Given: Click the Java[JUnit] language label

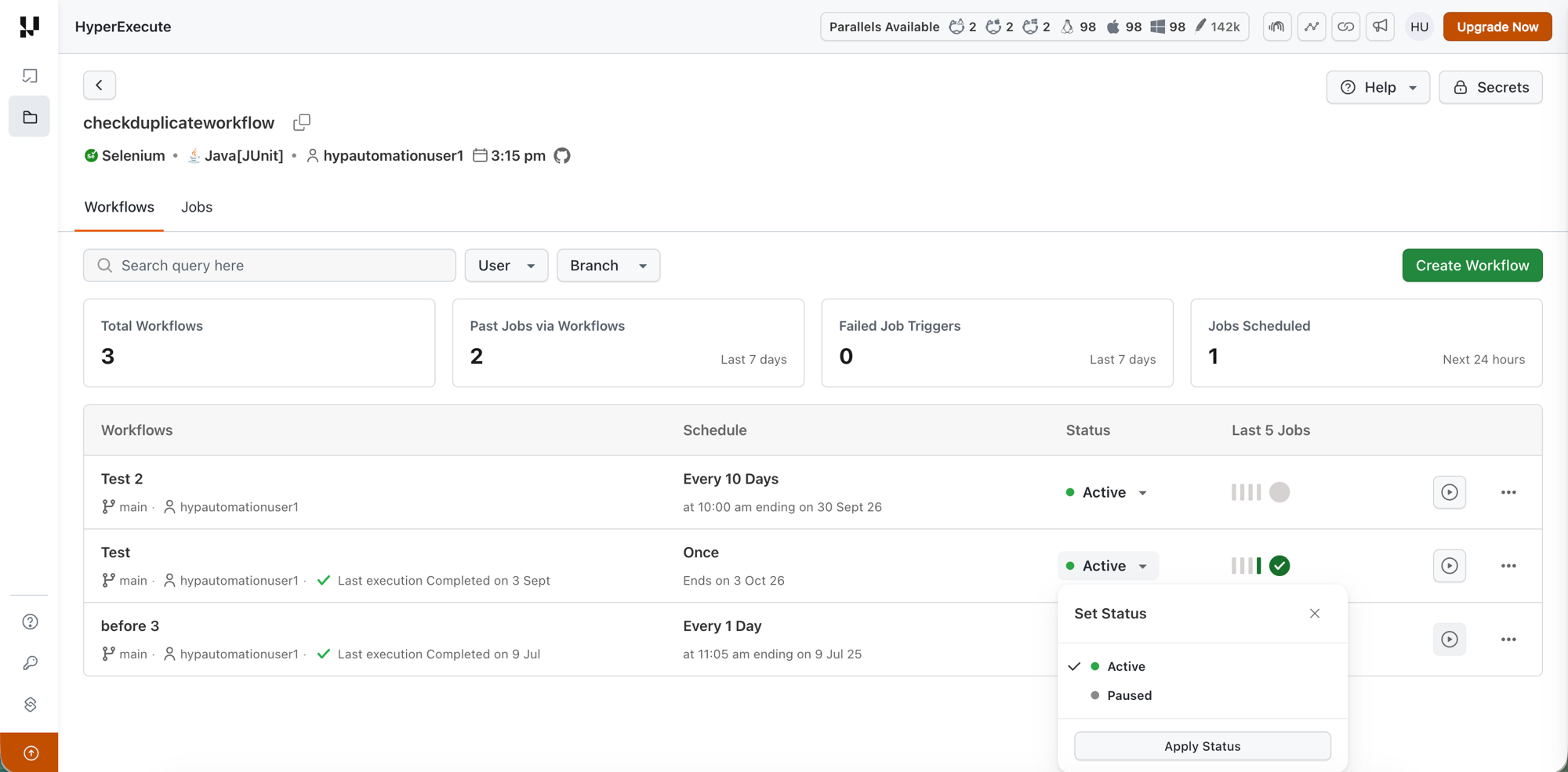Looking at the screenshot, I should (x=235, y=155).
